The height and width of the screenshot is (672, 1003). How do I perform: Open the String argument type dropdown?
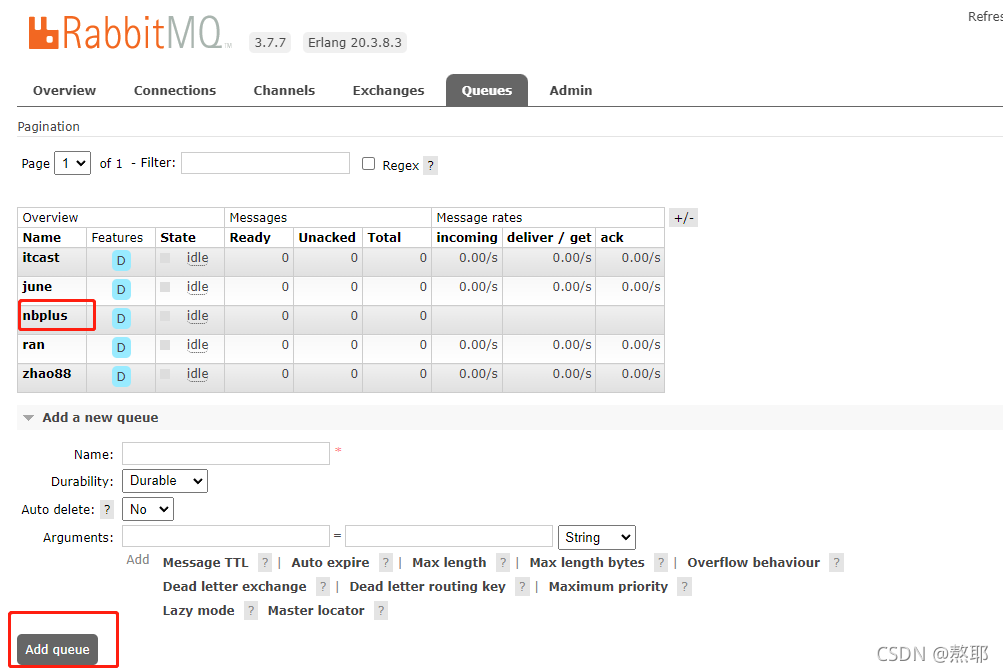pyautogui.click(x=596, y=537)
